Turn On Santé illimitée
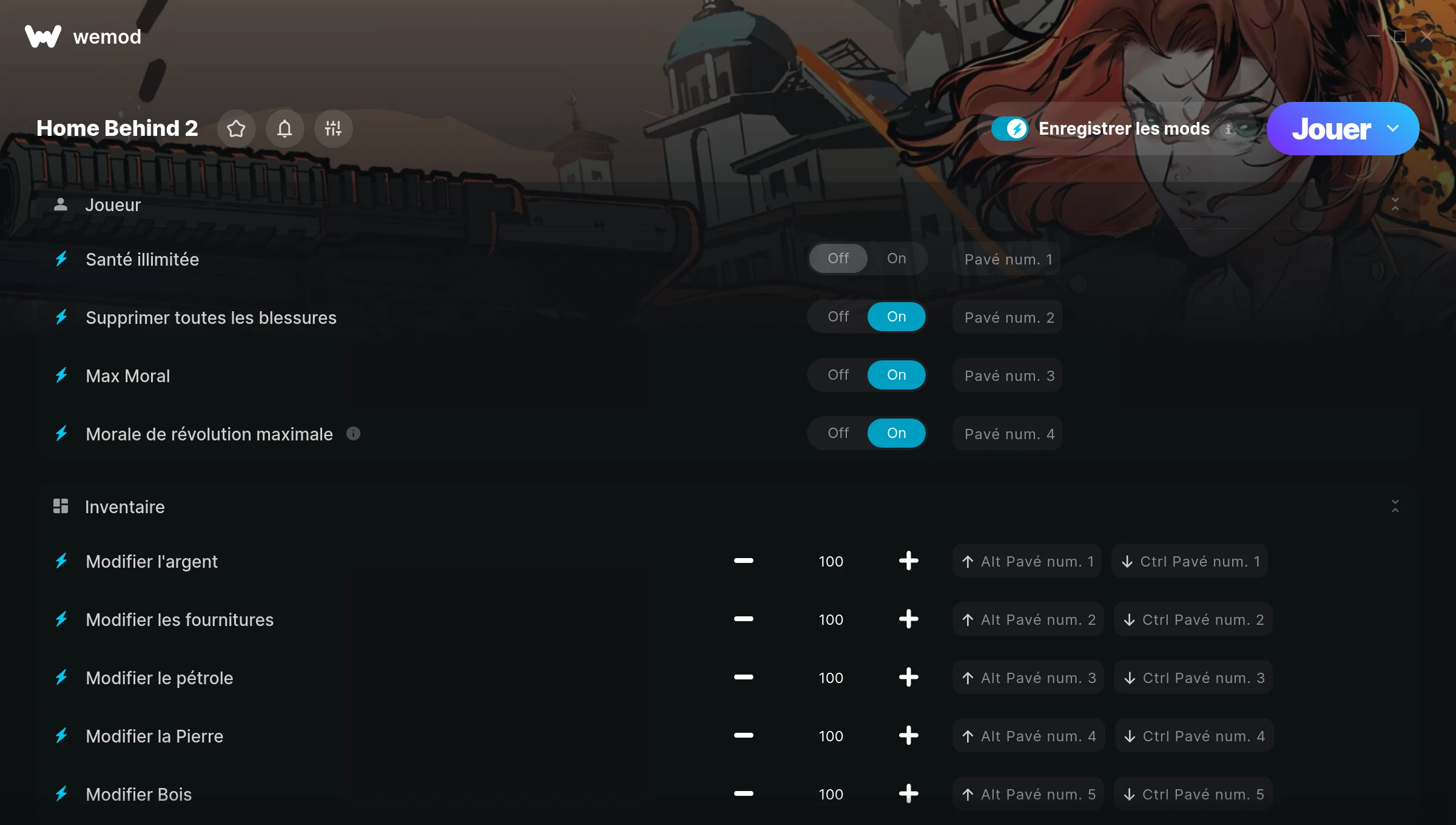The height and width of the screenshot is (825, 1456). [897, 258]
